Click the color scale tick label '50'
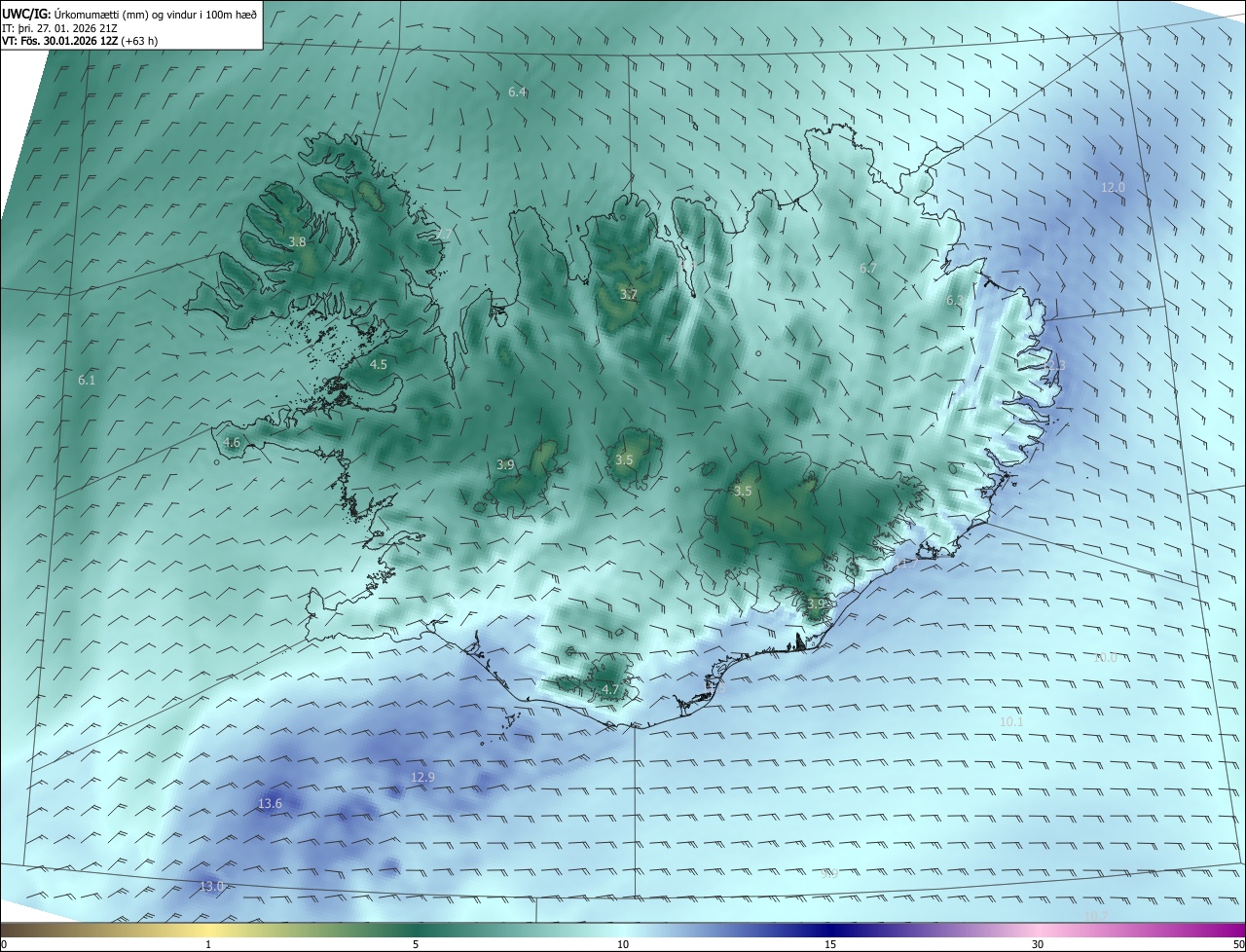Image resolution: width=1246 pixels, height=952 pixels. tap(1238, 945)
